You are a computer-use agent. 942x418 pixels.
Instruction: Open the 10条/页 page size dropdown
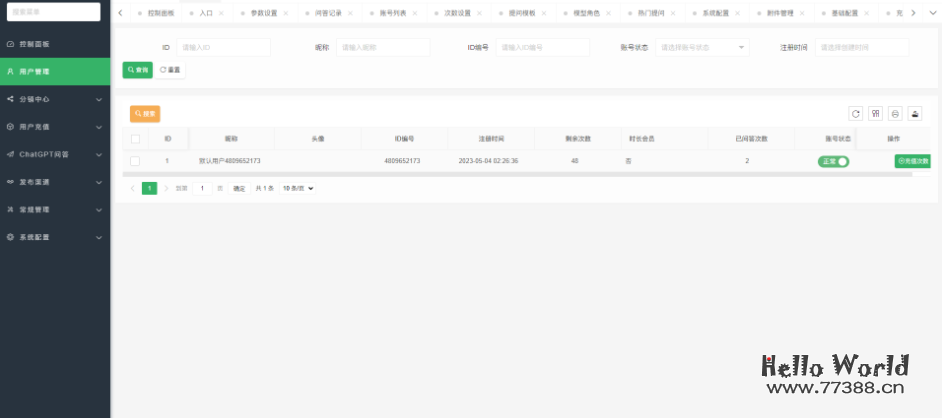[x=297, y=189]
